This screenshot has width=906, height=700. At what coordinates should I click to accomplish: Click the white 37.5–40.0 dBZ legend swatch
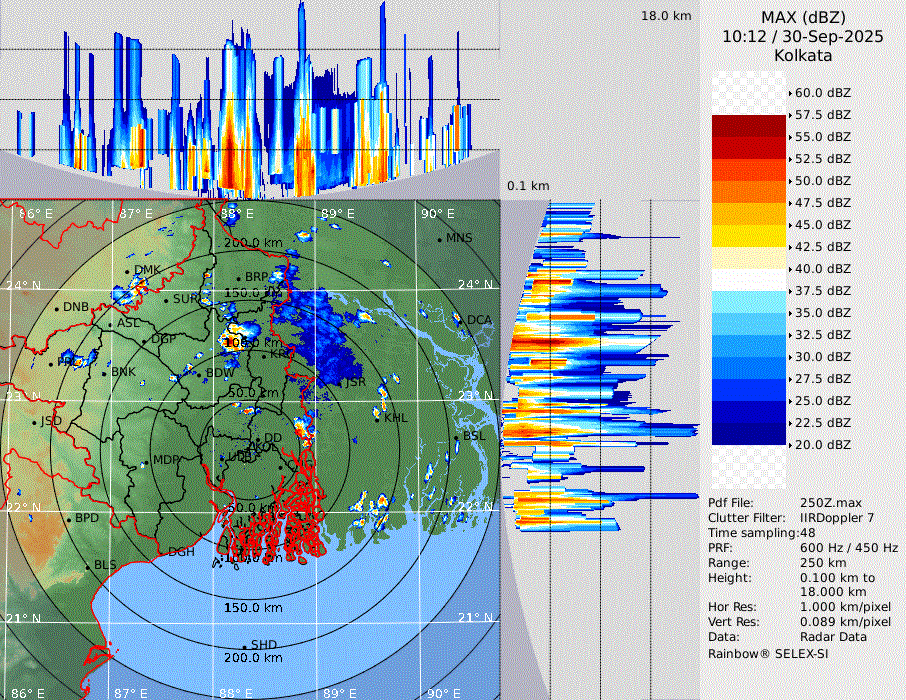pos(749,279)
